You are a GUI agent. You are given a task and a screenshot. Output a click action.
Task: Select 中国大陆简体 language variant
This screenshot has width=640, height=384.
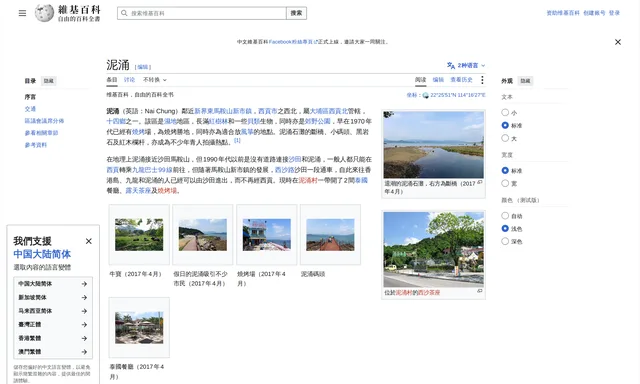[53, 284]
